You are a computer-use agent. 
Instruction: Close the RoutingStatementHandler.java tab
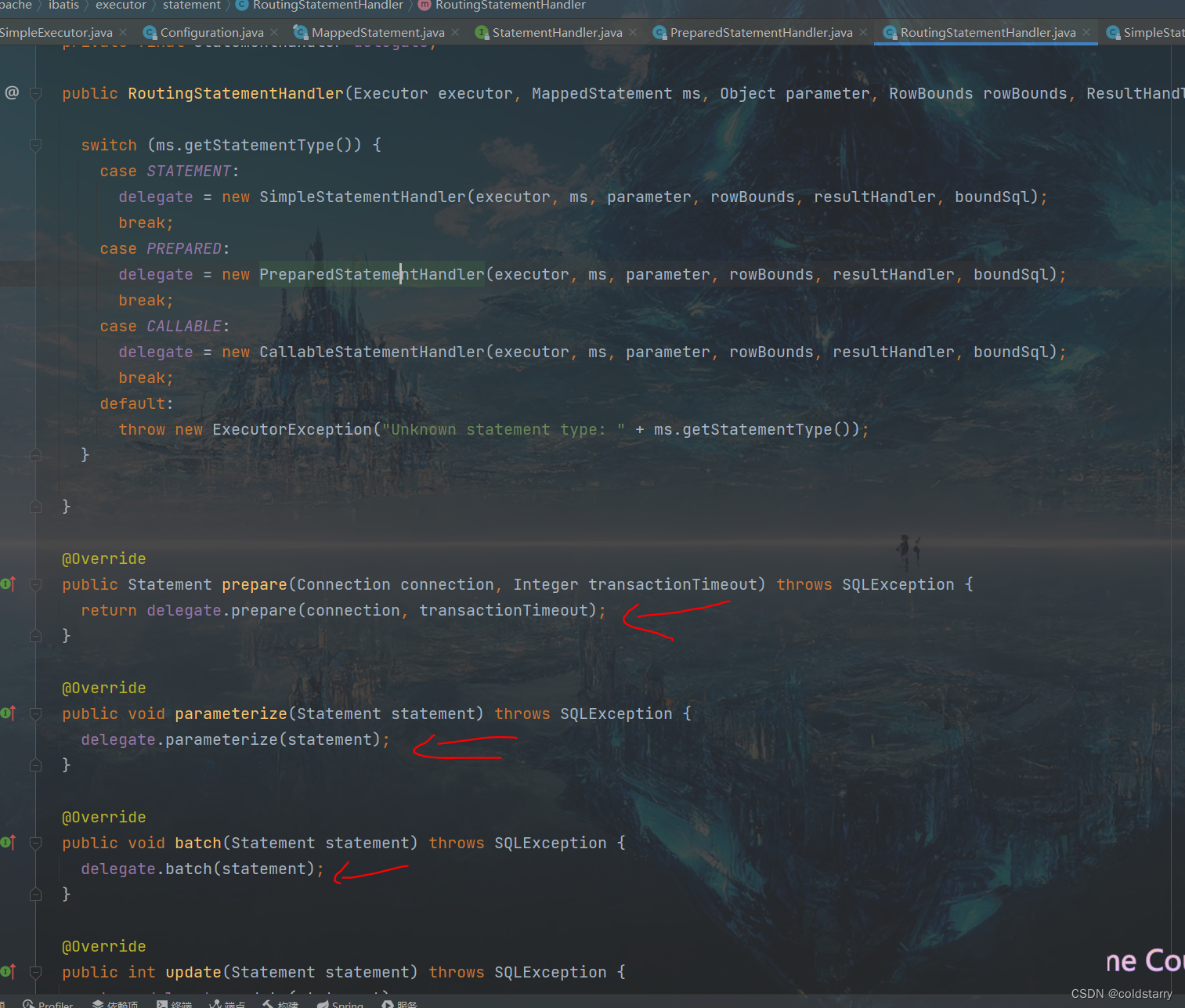coord(1086,32)
